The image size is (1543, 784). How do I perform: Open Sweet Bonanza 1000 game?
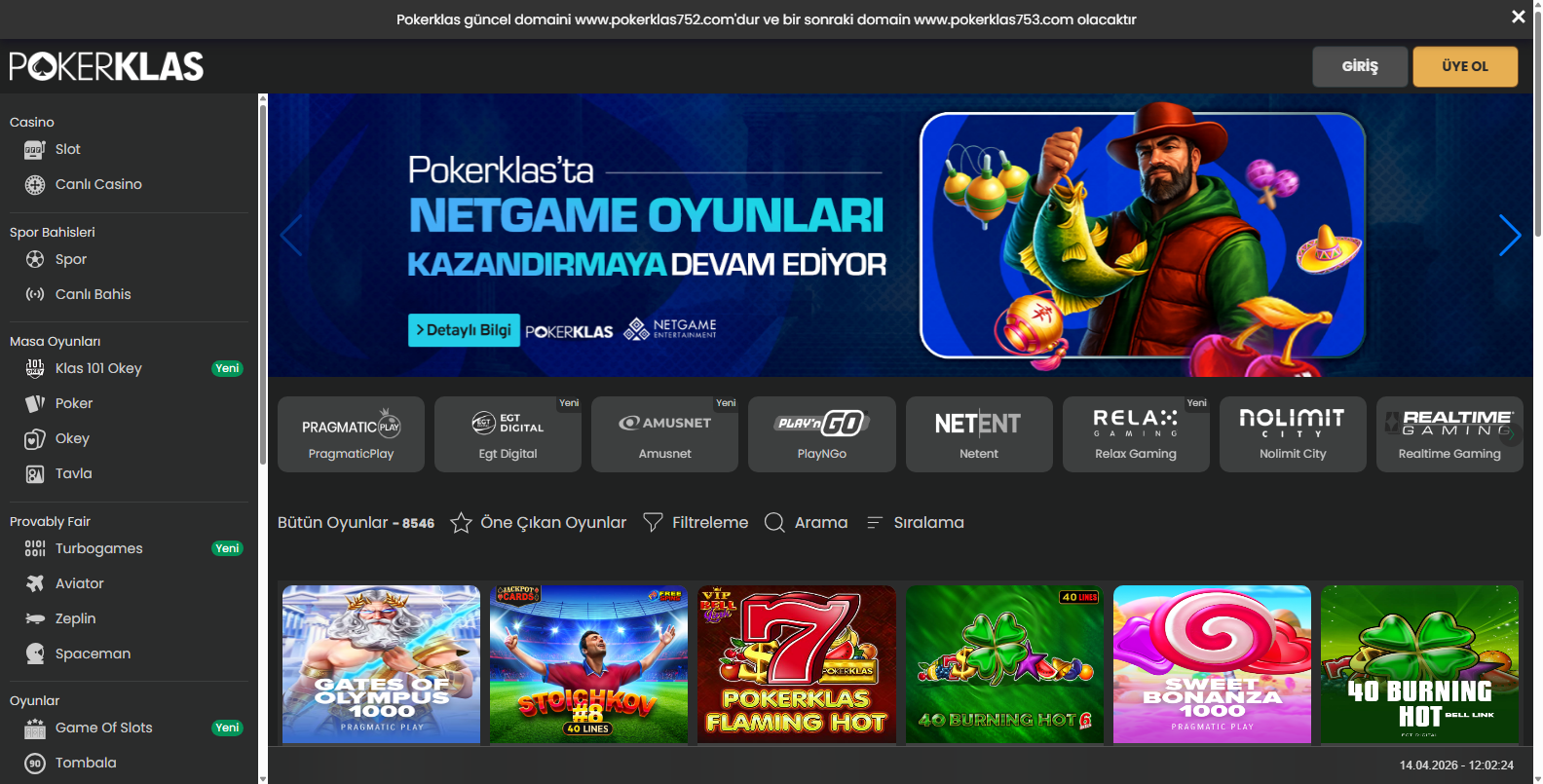click(1212, 664)
